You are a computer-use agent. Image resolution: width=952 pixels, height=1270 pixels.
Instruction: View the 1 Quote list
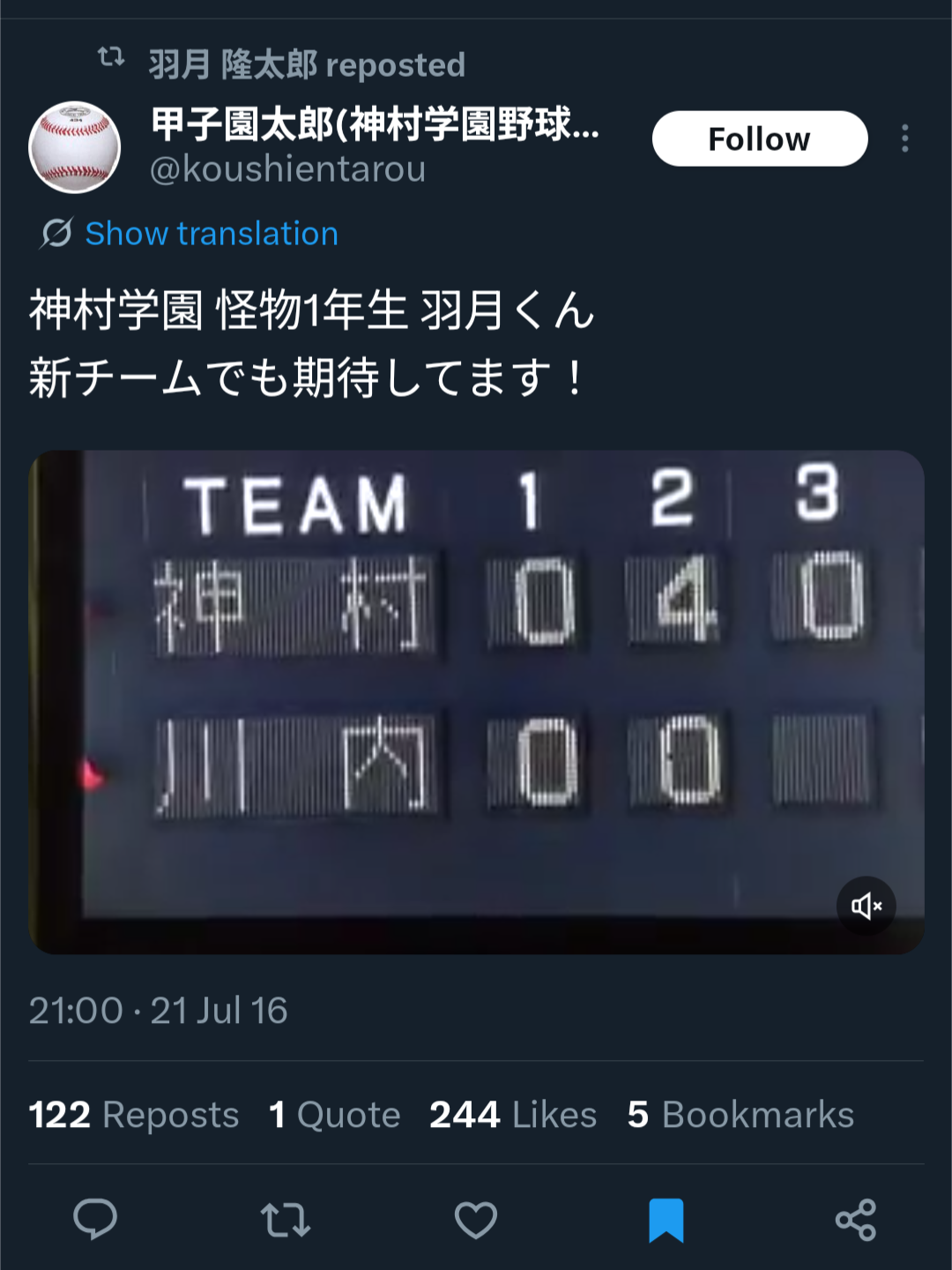335,1115
